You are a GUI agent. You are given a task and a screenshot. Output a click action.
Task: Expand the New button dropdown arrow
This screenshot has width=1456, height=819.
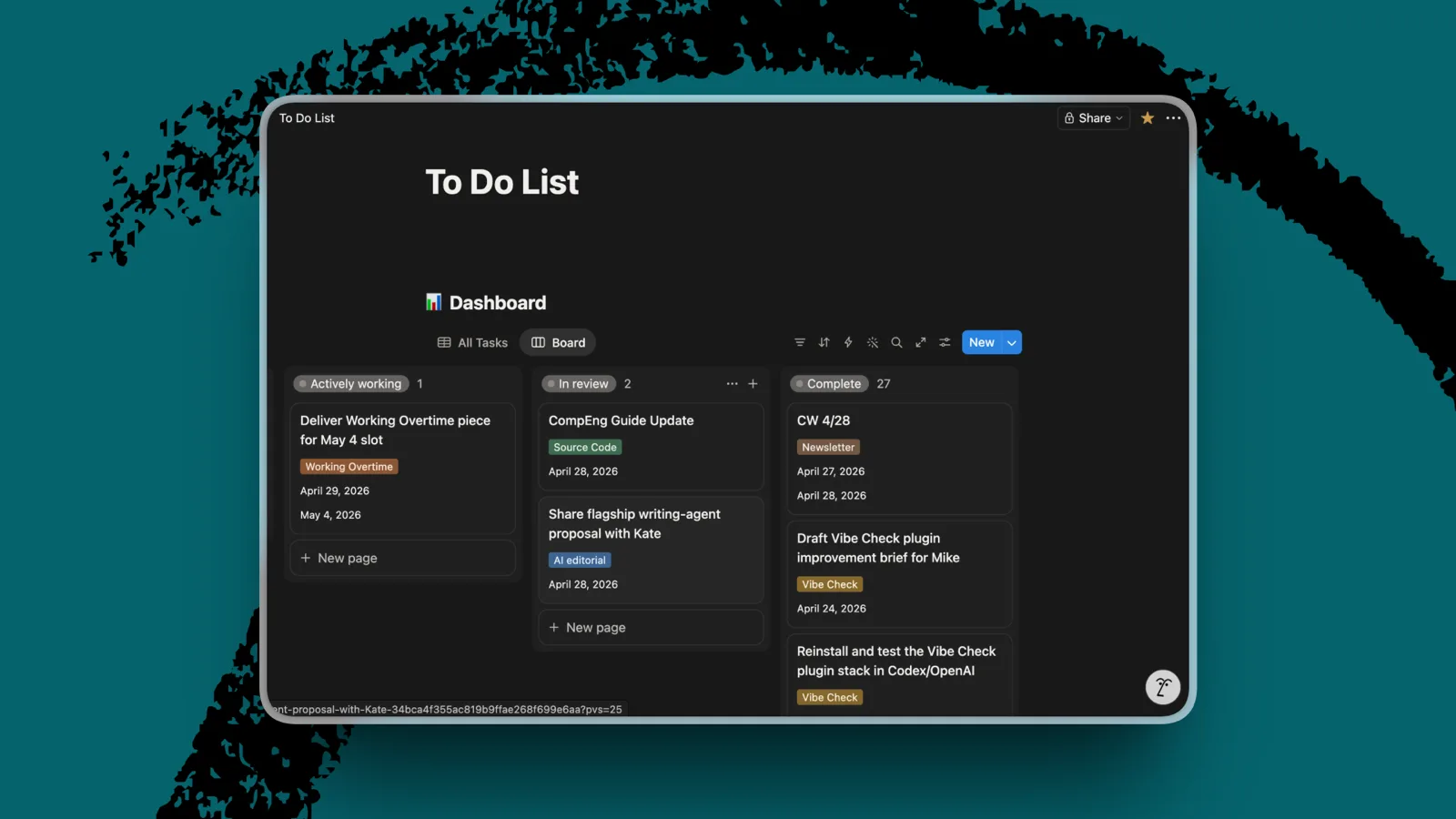1012,342
